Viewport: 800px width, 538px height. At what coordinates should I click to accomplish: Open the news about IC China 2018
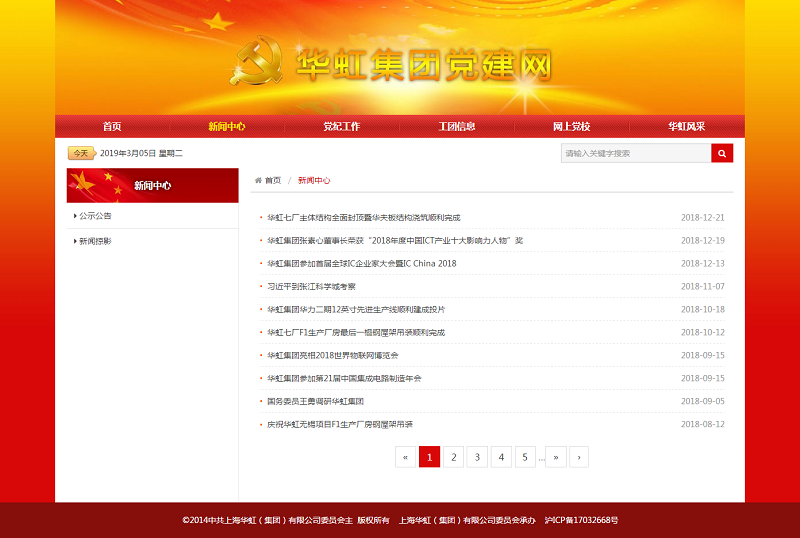[x=361, y=263]
